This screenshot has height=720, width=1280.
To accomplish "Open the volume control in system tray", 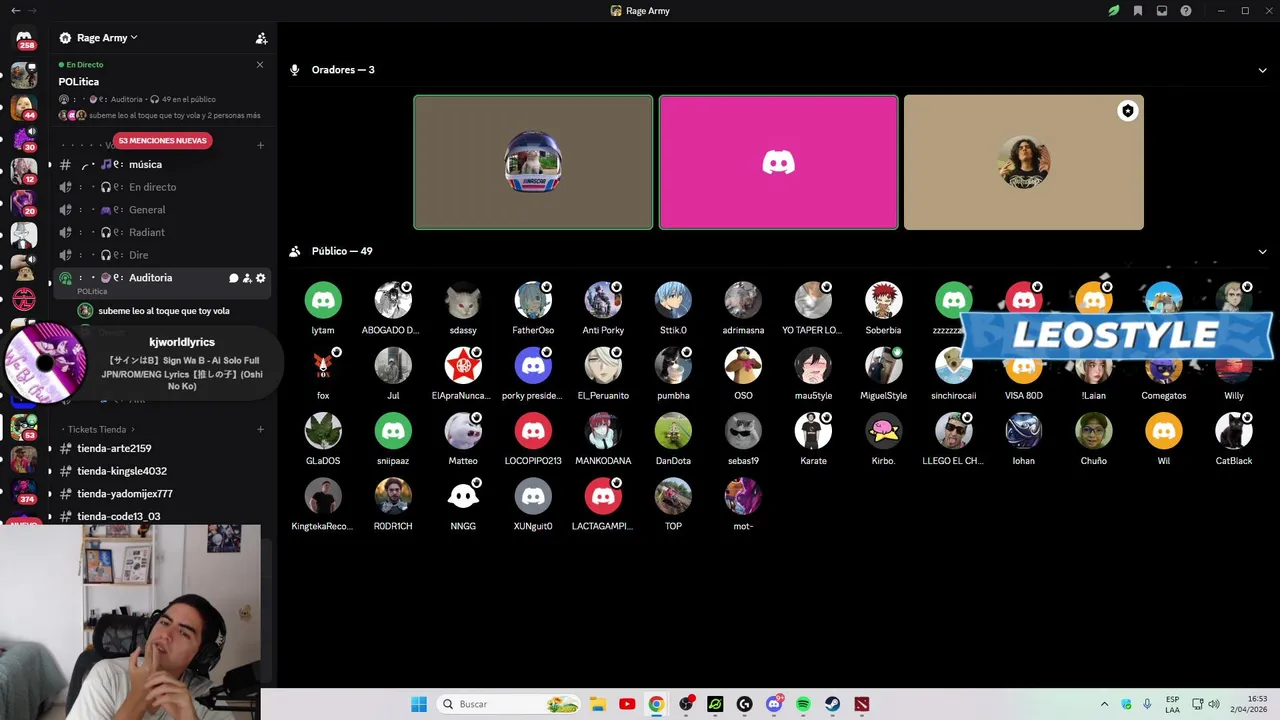I will (1213, 704).
